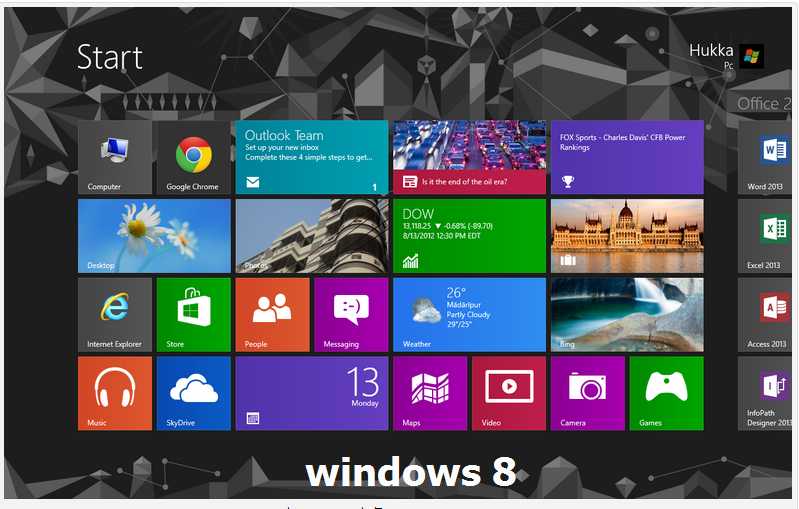Launch Excel 2013 tile
The width and height of the screenshot is (799, 509).
point(765,236)
